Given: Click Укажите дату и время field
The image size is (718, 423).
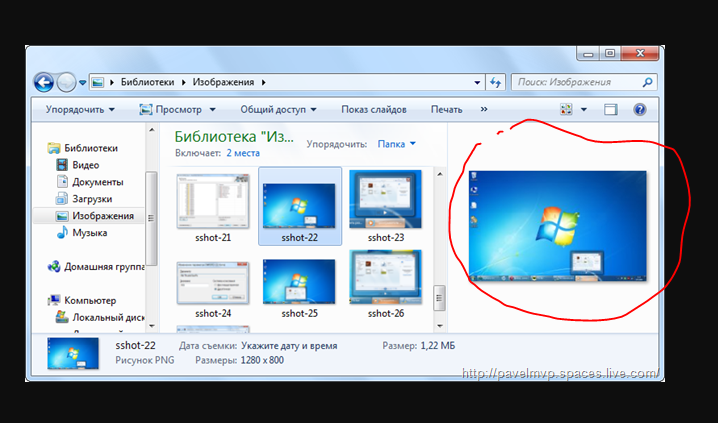Looking at the screenshot, I should [x=289, y=346].
